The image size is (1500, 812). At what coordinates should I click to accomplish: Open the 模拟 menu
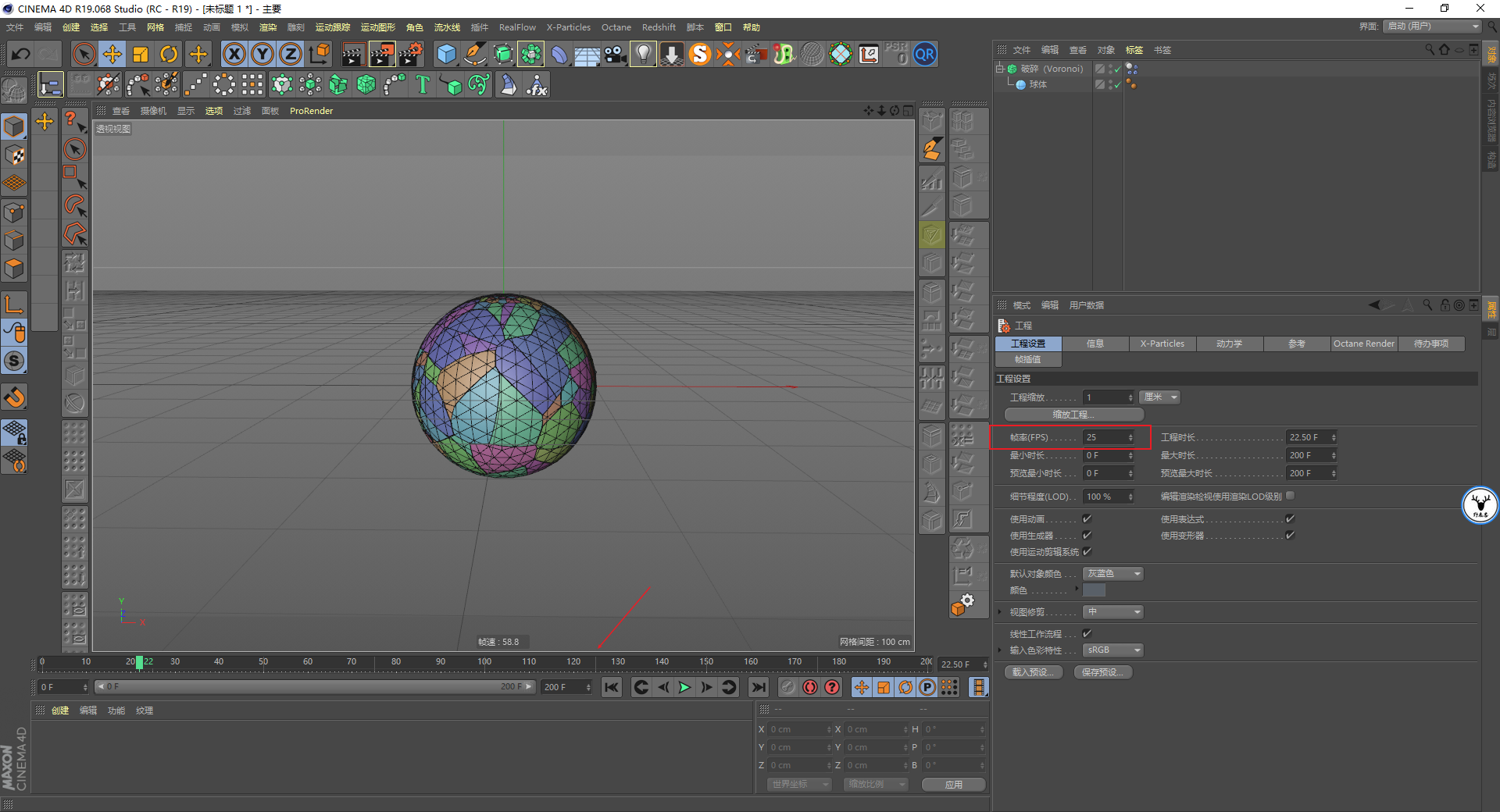(x=240, y=27)
